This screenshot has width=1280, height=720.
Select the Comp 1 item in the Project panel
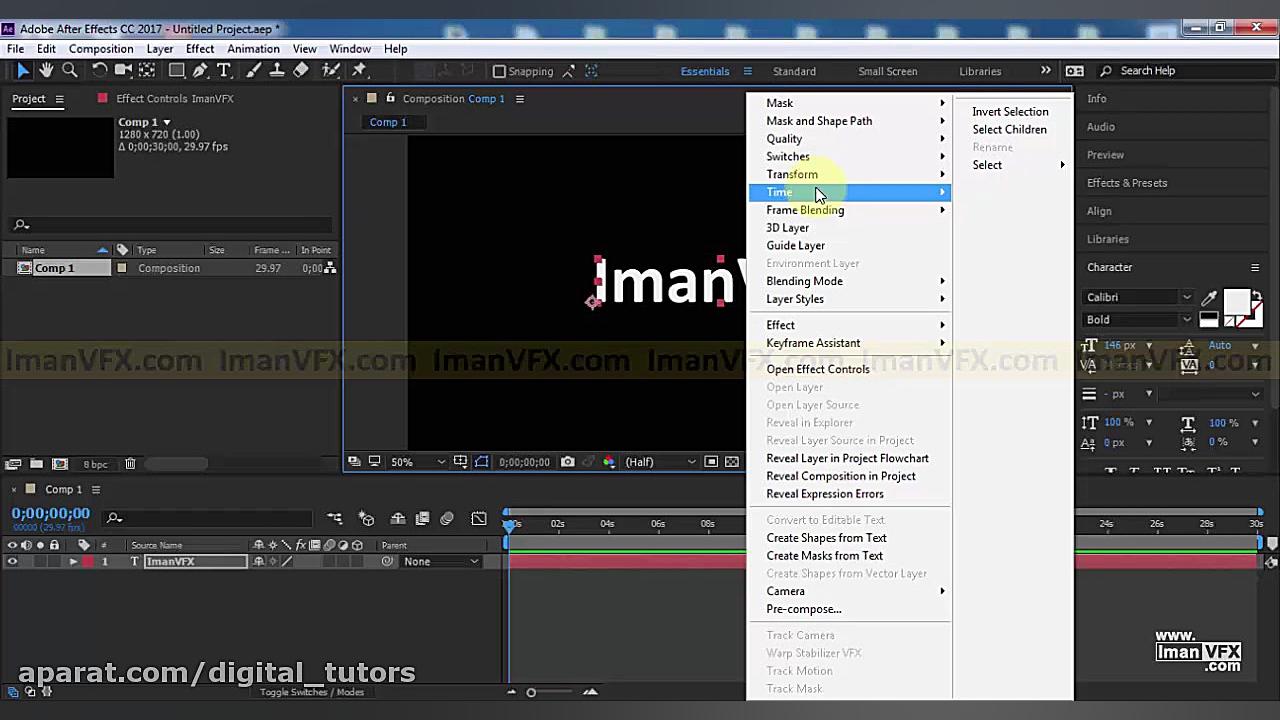pyautogui.click(x=55, y=267)
